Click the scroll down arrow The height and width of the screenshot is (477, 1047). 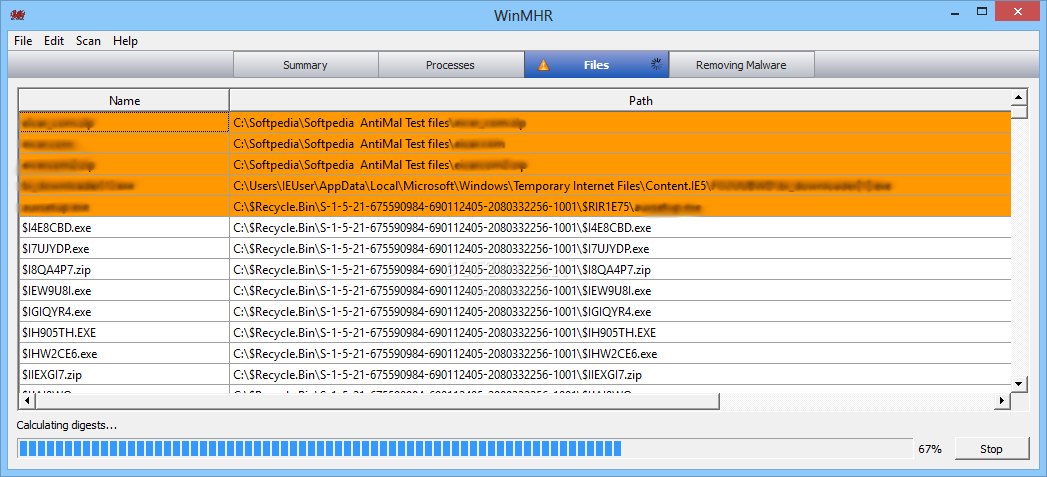(x=1018, y=383)
